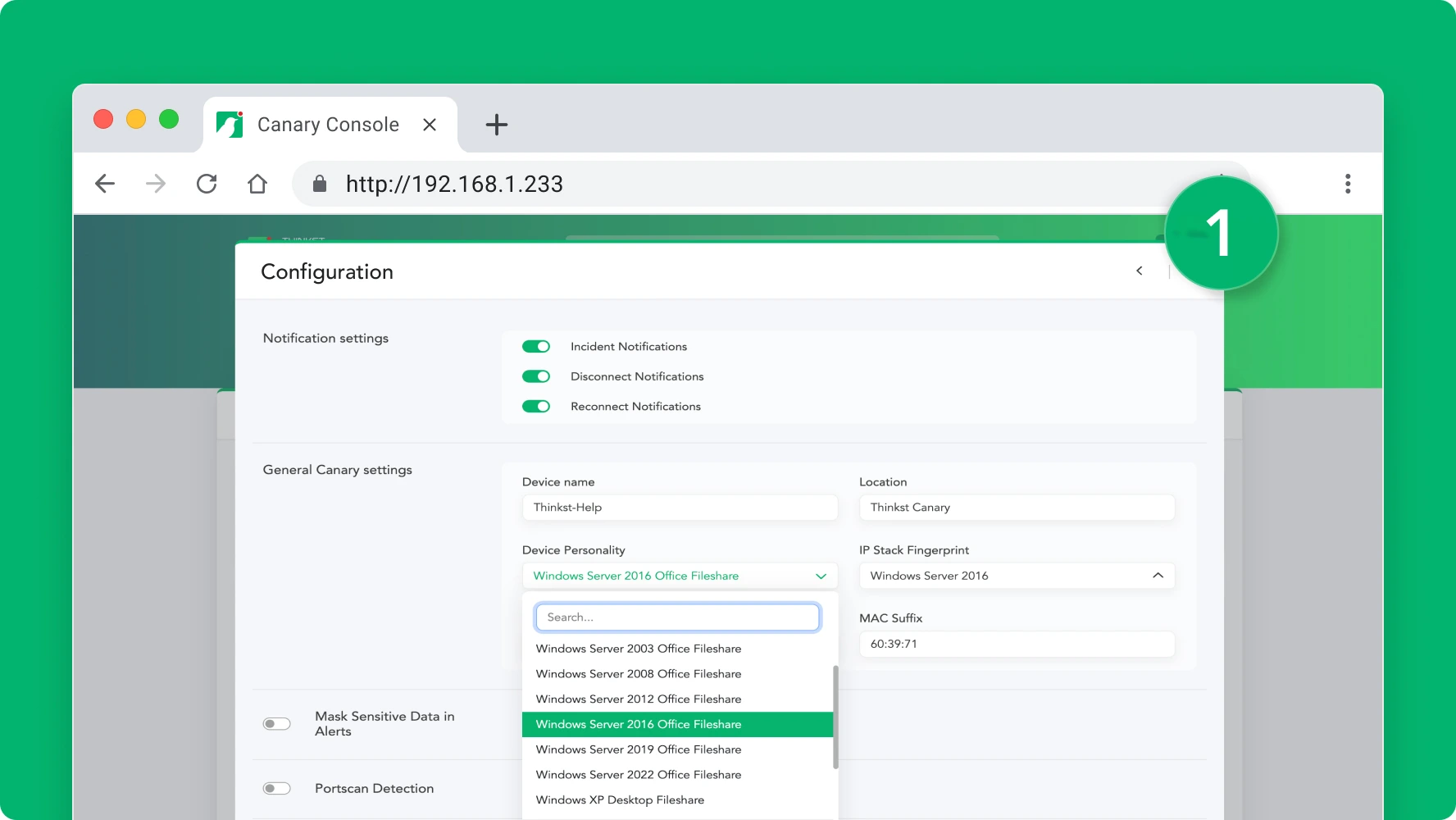
Task: Edit the Location field
Action: pos(1017,508)
